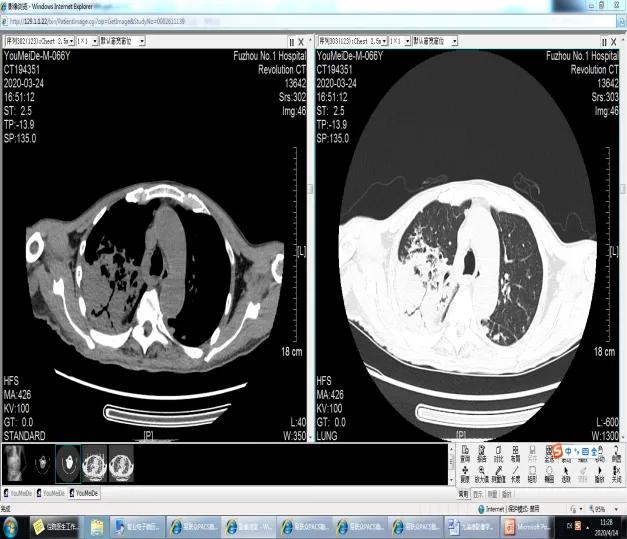Open the Windows Start orb
This screenshot has height=539, width=627.
click(11, 527)
